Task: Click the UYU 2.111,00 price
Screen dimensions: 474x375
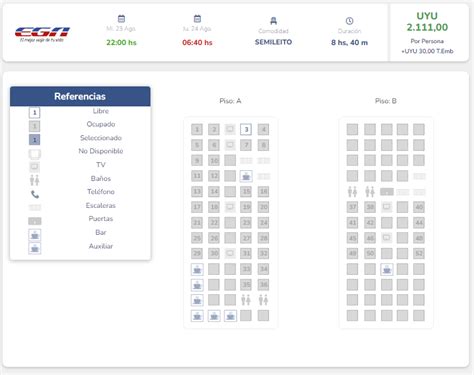Action: (427, 22)
